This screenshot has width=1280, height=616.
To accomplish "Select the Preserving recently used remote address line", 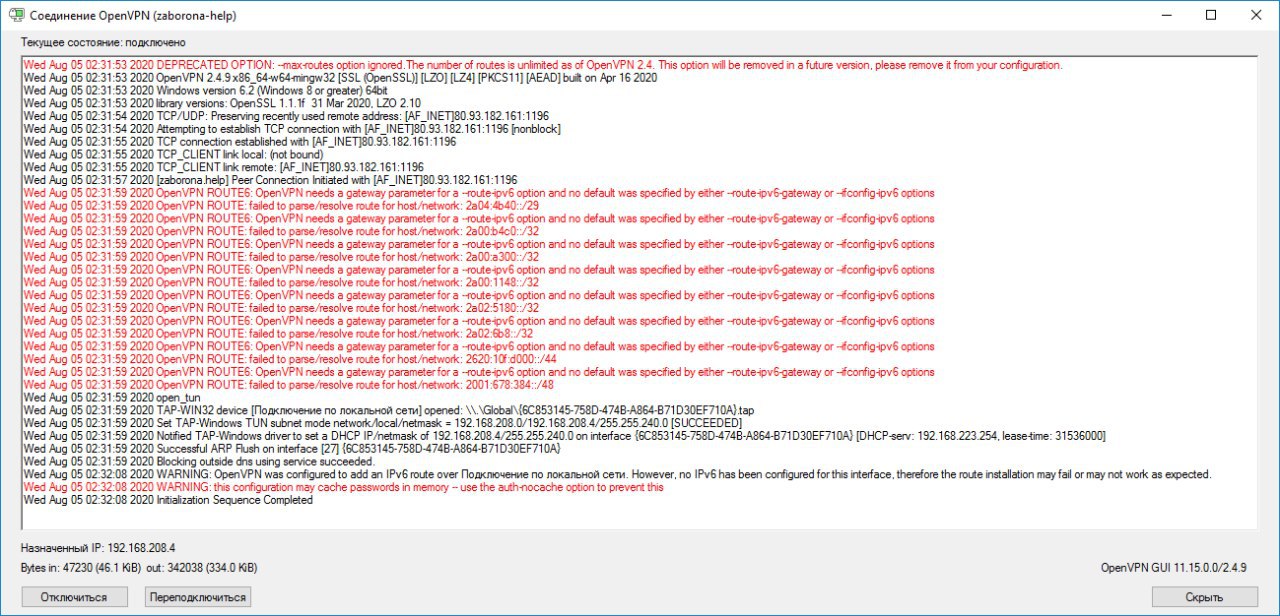I will pyautogui.click(x=286, y=116).
